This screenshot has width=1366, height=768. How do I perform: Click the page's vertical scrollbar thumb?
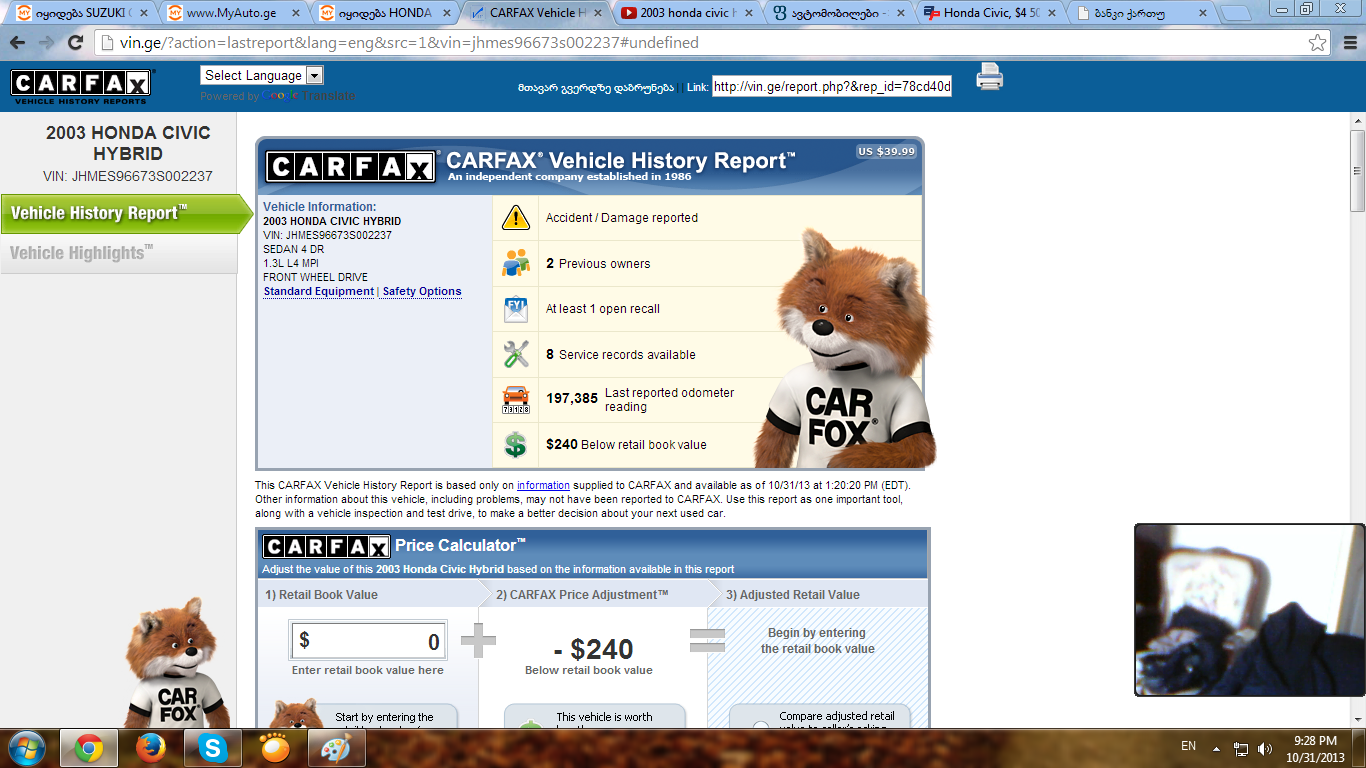pos(1357,170)
